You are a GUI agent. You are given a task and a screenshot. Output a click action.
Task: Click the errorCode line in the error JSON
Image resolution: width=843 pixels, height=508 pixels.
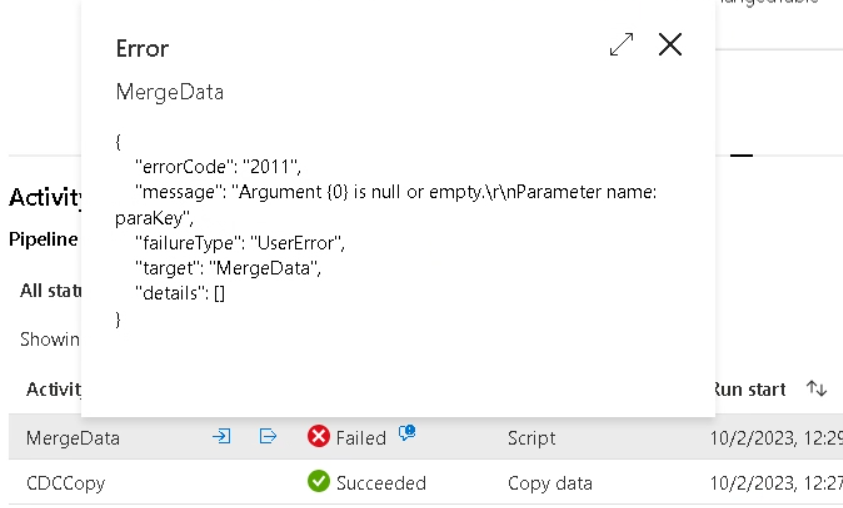217,166
